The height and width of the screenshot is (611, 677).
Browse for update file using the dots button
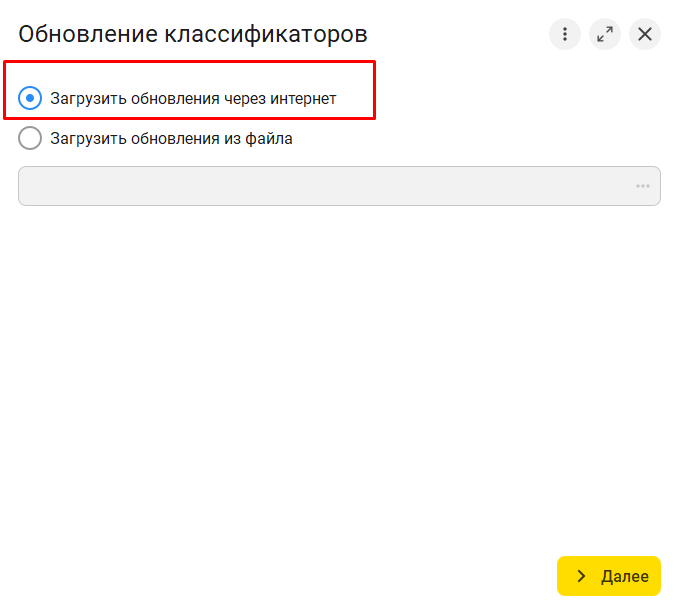point(642,186)
